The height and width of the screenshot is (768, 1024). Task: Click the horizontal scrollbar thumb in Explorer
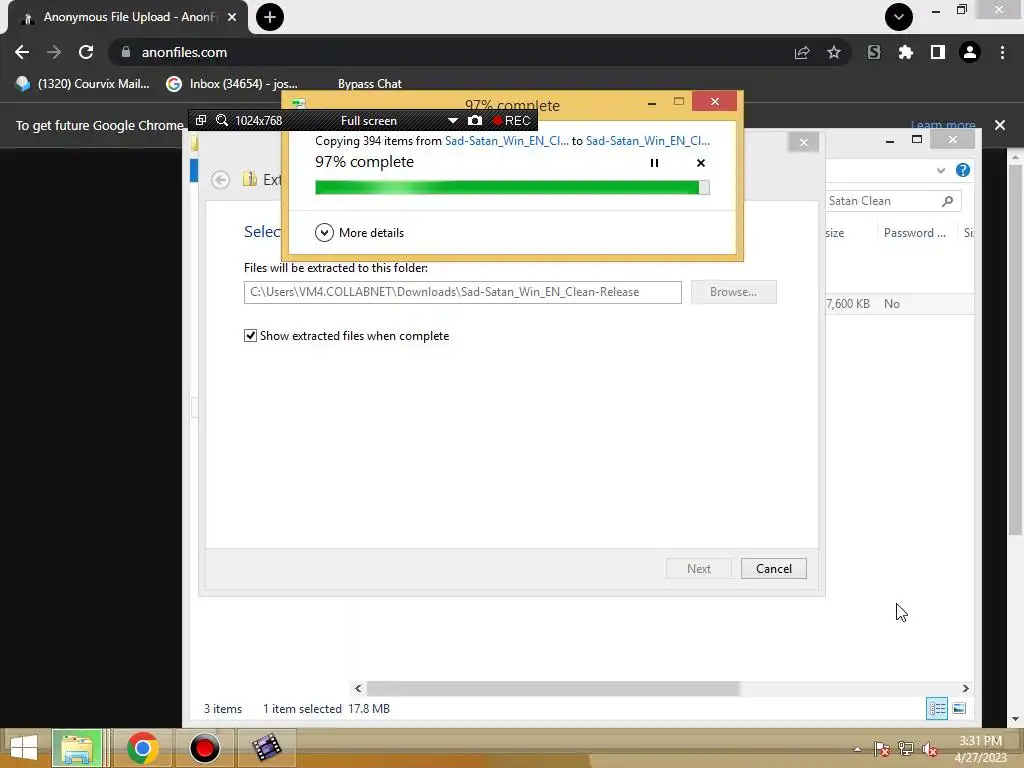click(553, 688)
